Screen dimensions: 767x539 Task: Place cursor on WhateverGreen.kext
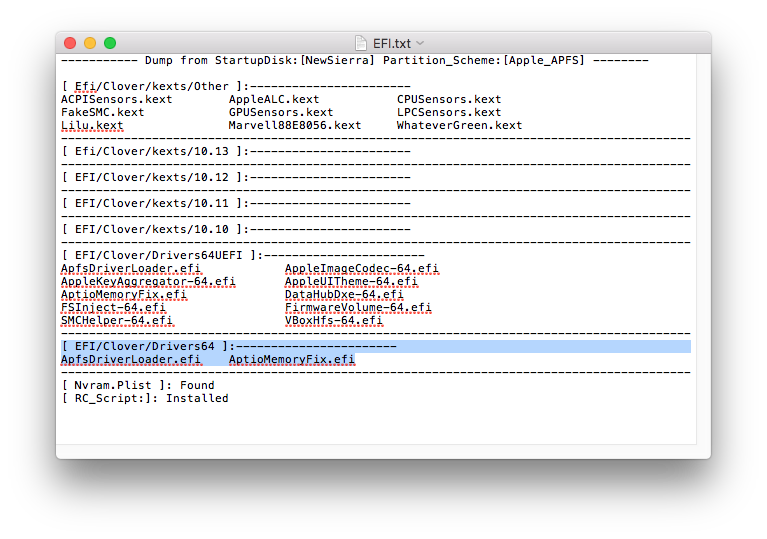point(459,125)
